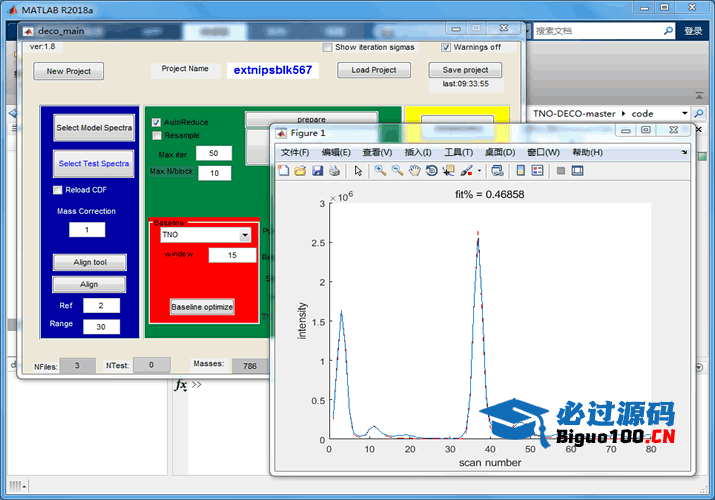715x500 pixels.
Task: Toggle Show iteration sigmas checkbox
Action: [327, 47]
